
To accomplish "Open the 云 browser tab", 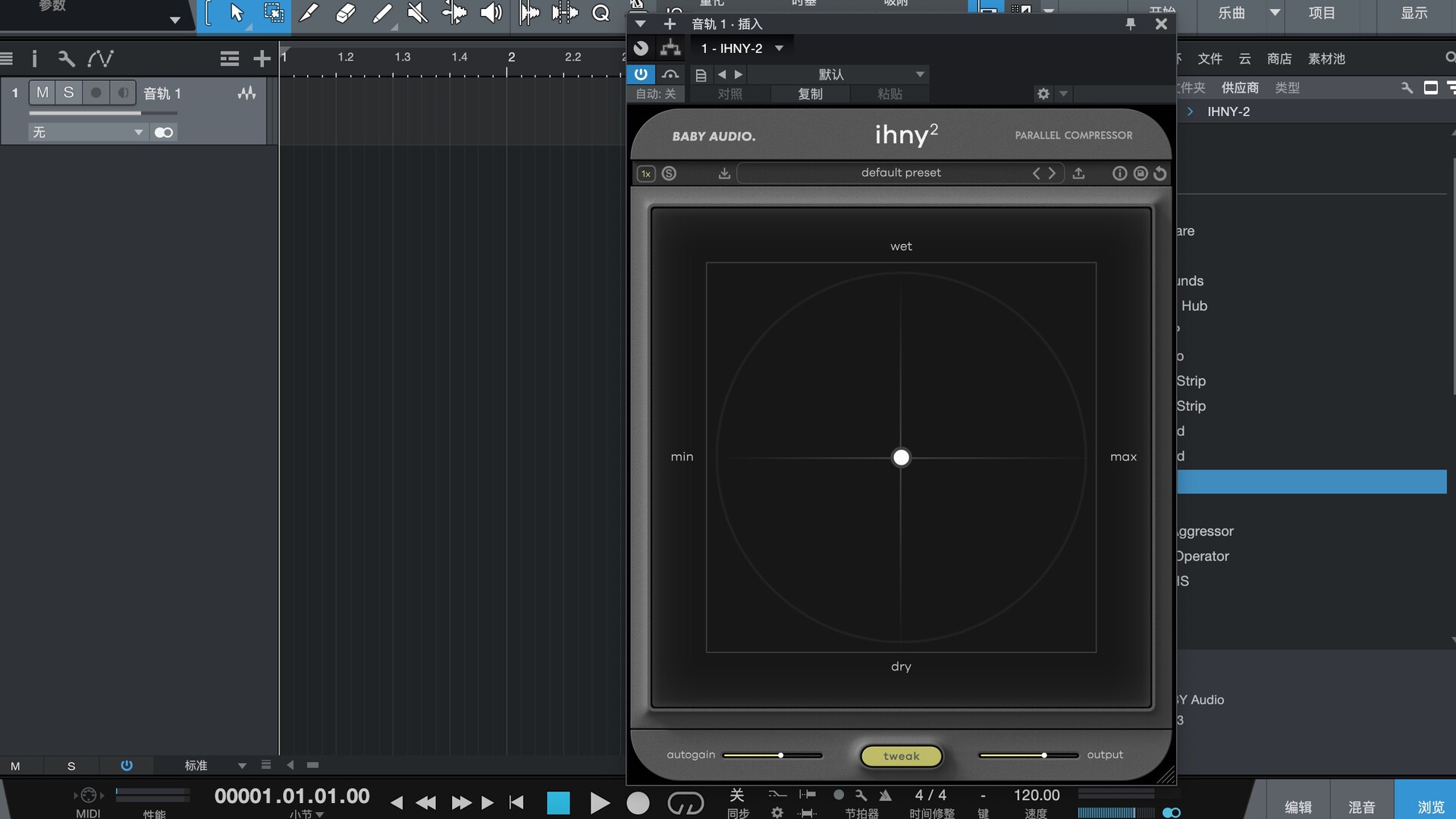I will 1244,58.
